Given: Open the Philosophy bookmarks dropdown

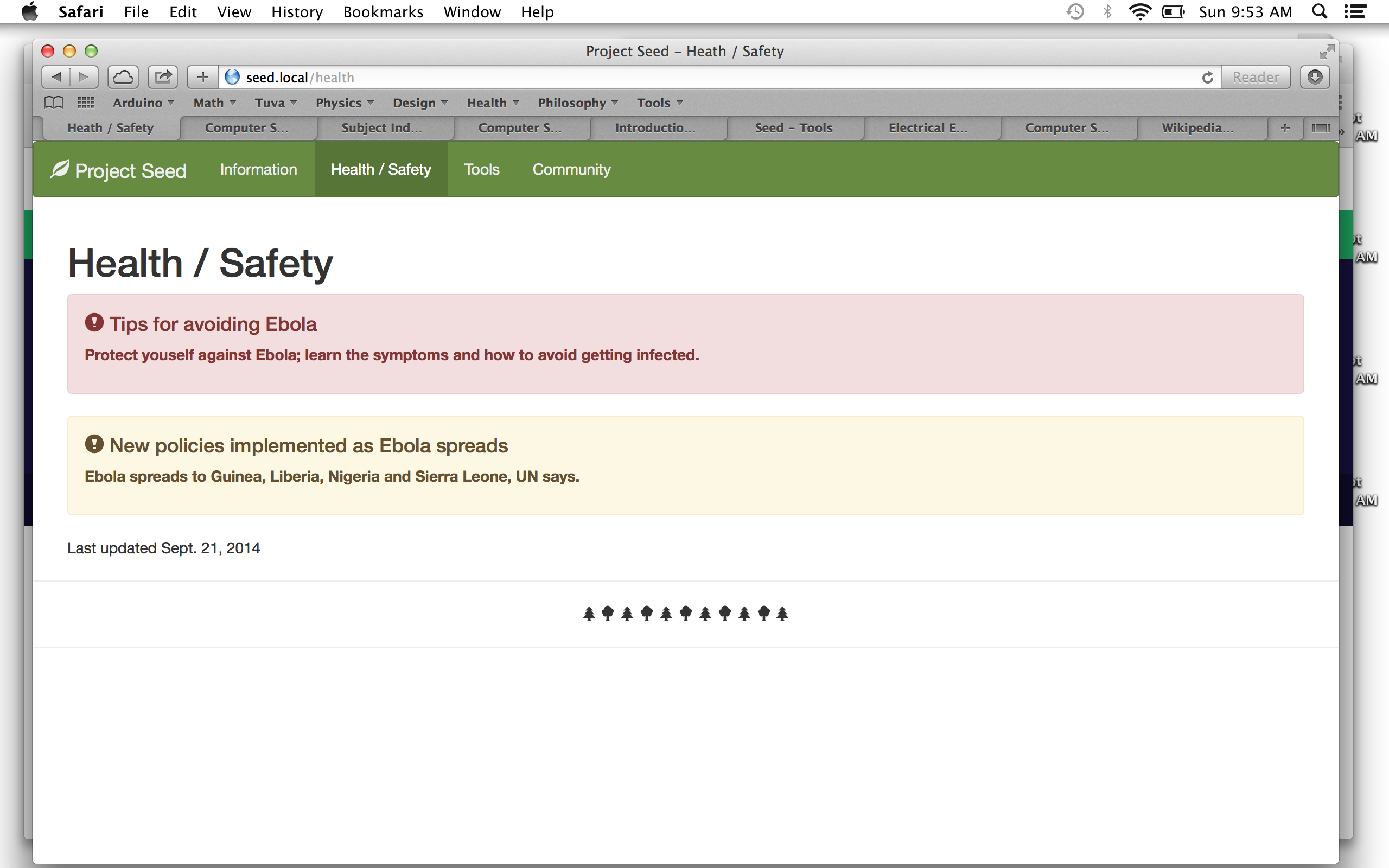Looking at the screenshot, I should click(577, 103).
